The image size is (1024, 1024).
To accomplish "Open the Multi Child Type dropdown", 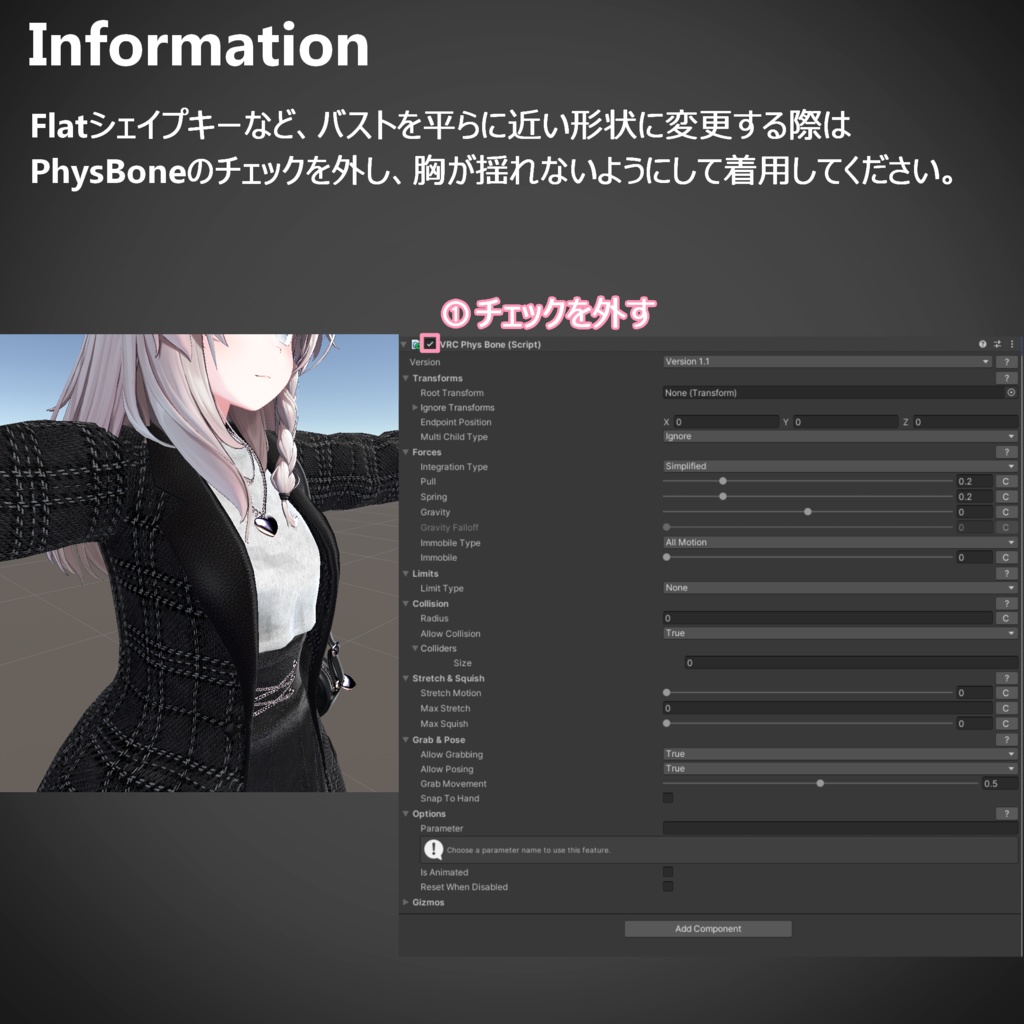I will point(839,436).
